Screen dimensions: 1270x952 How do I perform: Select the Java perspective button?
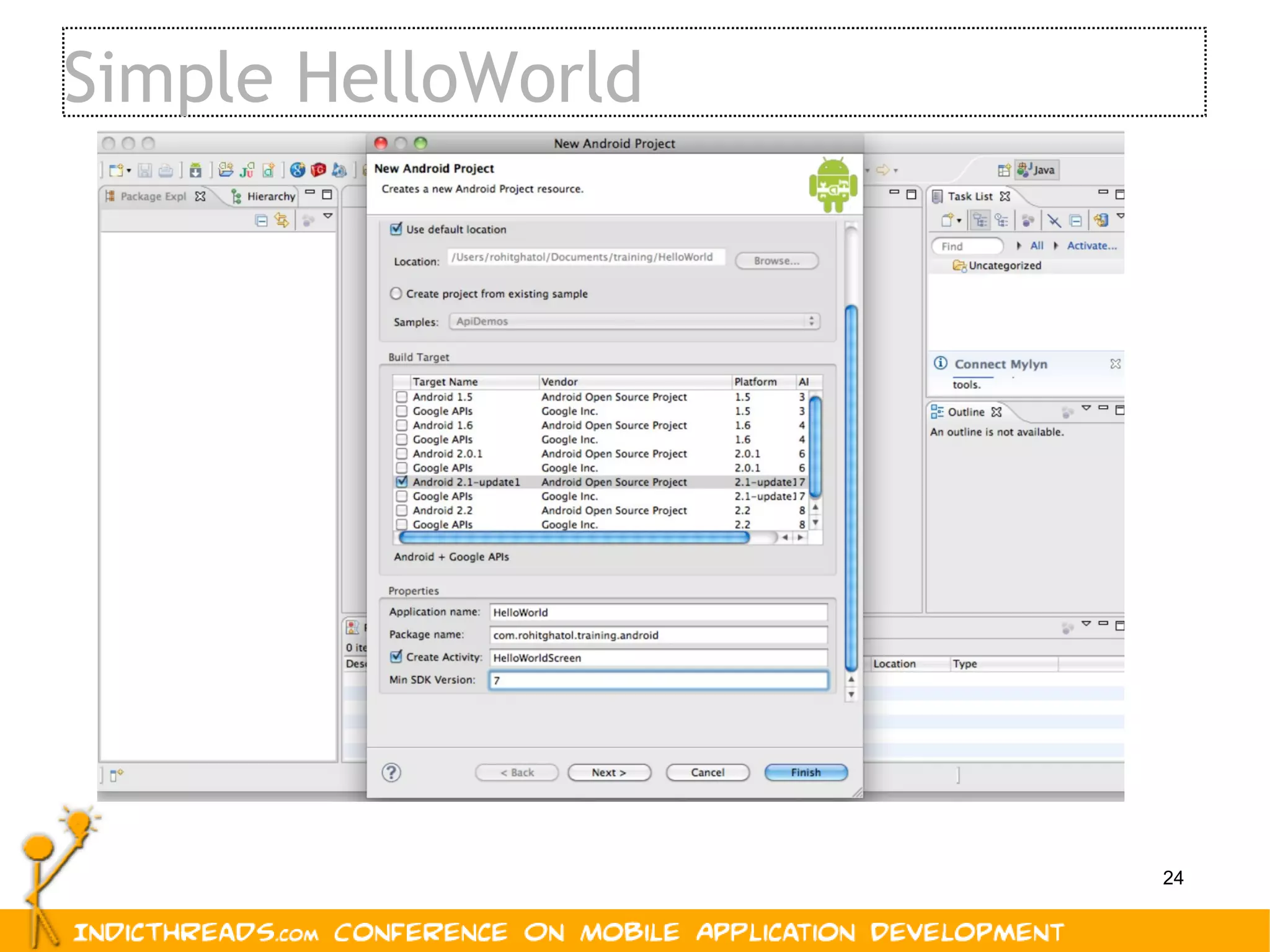(1037, 170)
